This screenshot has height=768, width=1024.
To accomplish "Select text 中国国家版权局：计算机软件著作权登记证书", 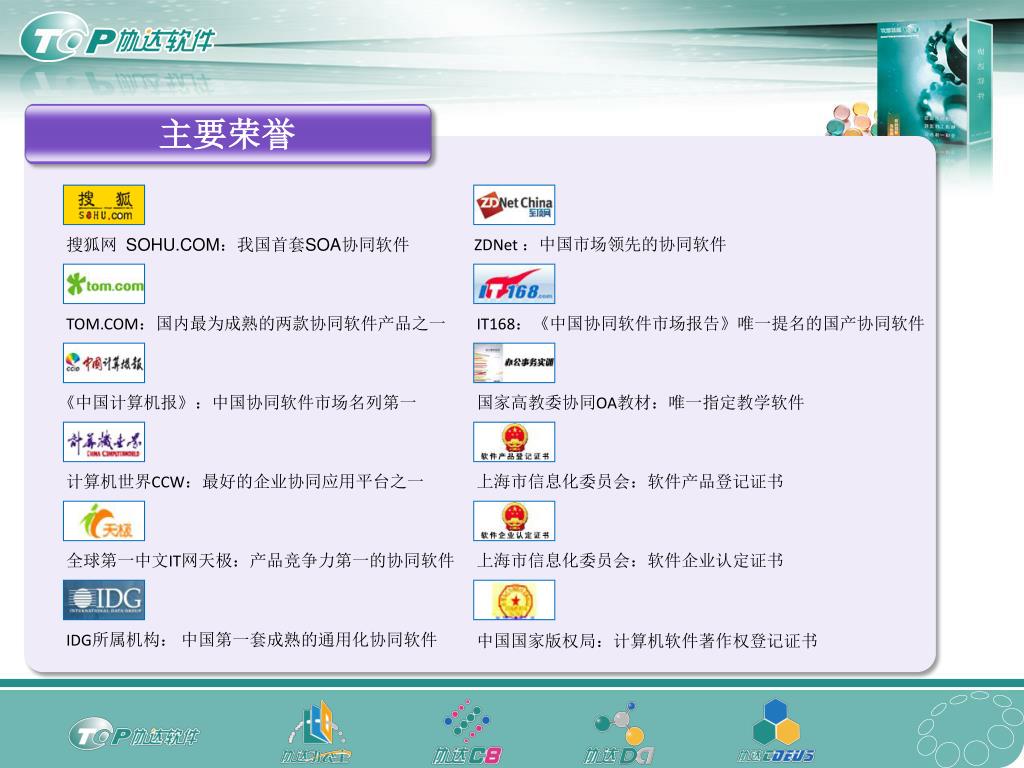I will [647, 641].
